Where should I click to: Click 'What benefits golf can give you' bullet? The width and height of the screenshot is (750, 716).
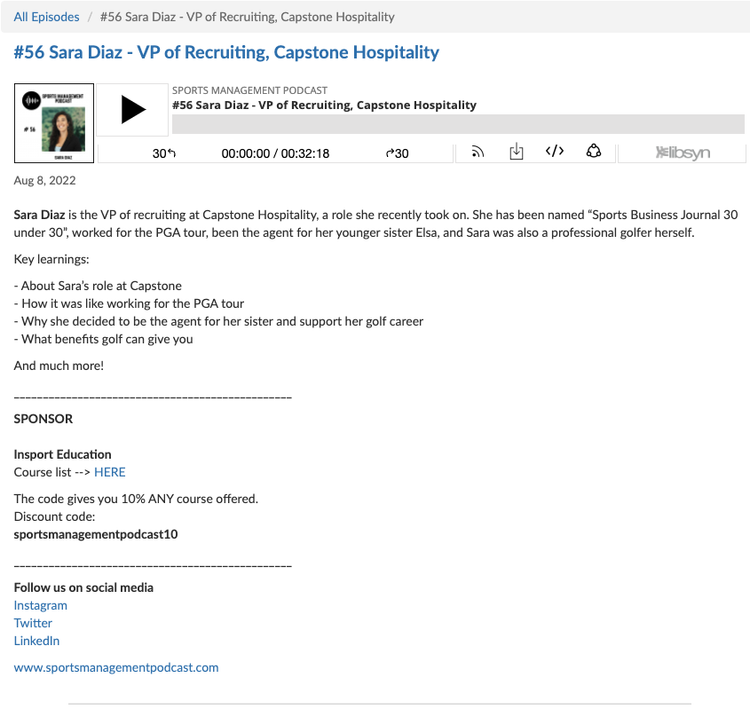coord(104,339)
